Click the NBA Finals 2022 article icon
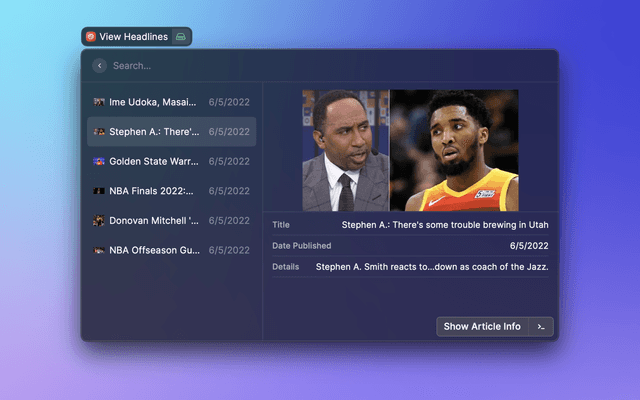 [x=99, y=190]
